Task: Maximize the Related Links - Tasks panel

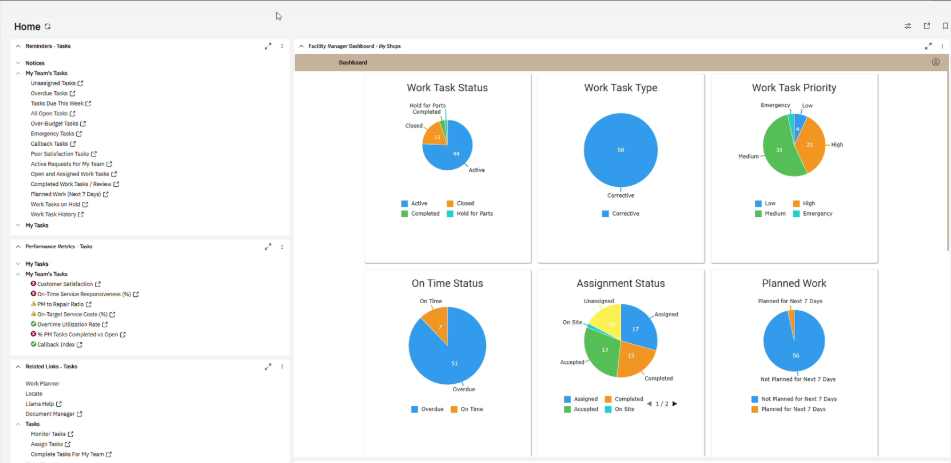Action: tap(268, 367)
